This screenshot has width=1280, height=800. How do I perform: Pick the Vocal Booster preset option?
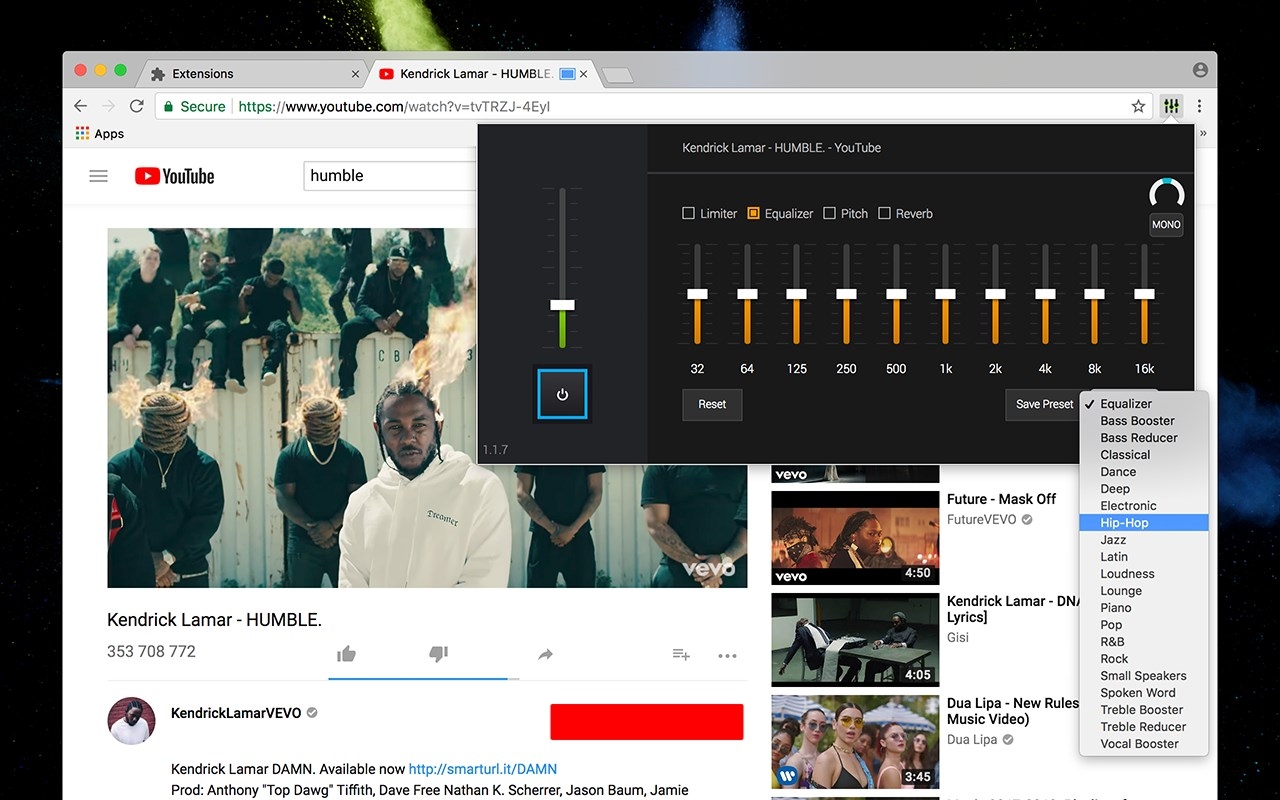(x=1139, y=744)
